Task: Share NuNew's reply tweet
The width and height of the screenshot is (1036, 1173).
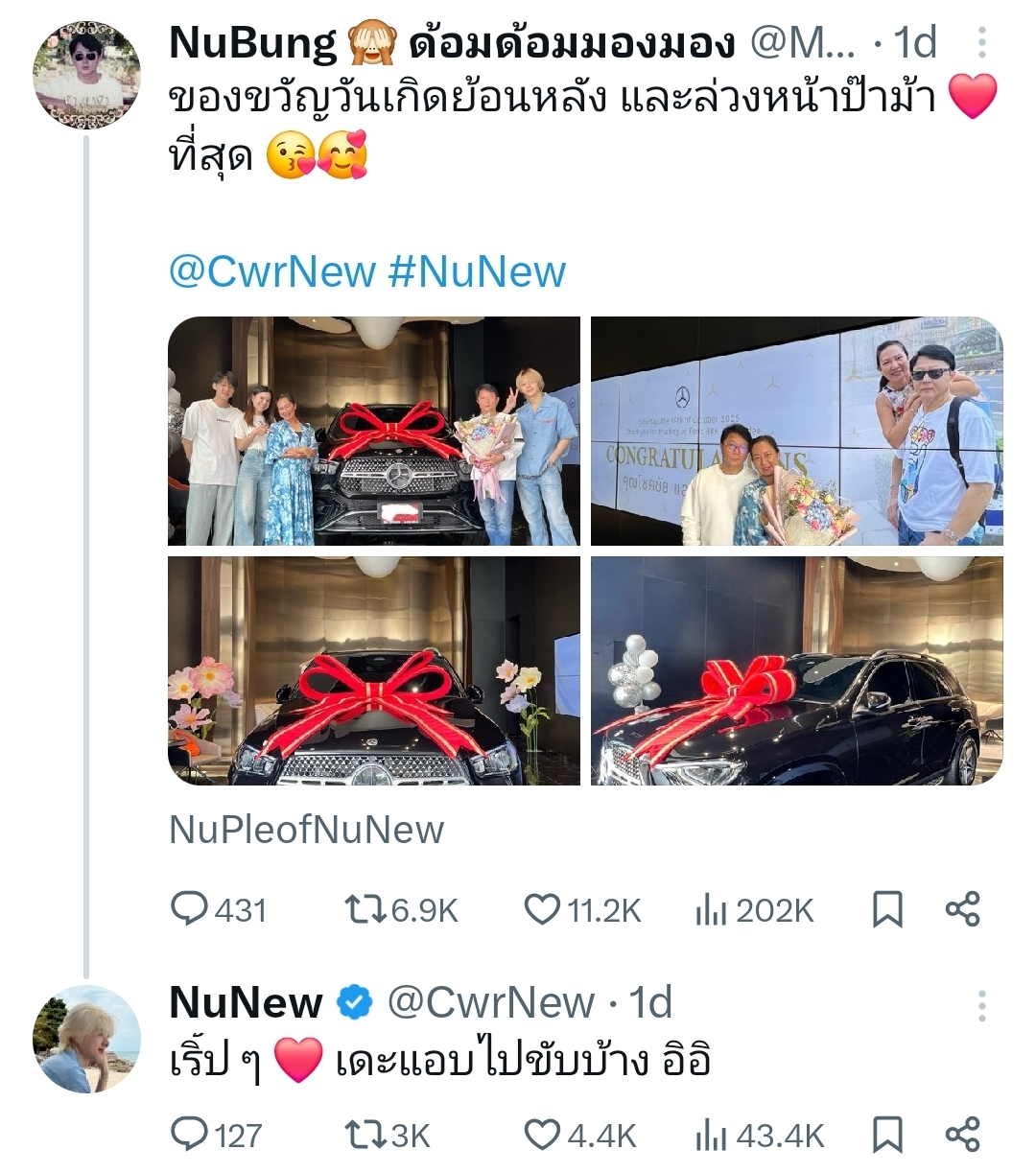Action: 962,1136
